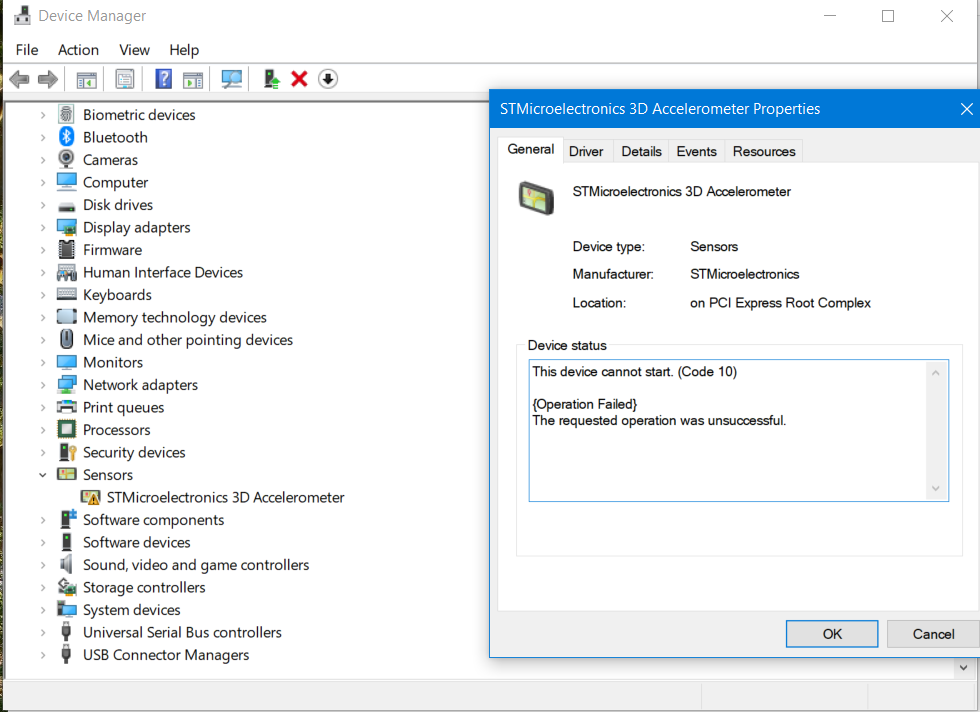The image size is (980, 712).
Task: Open the File menu
Action: [x=27, y=50]
